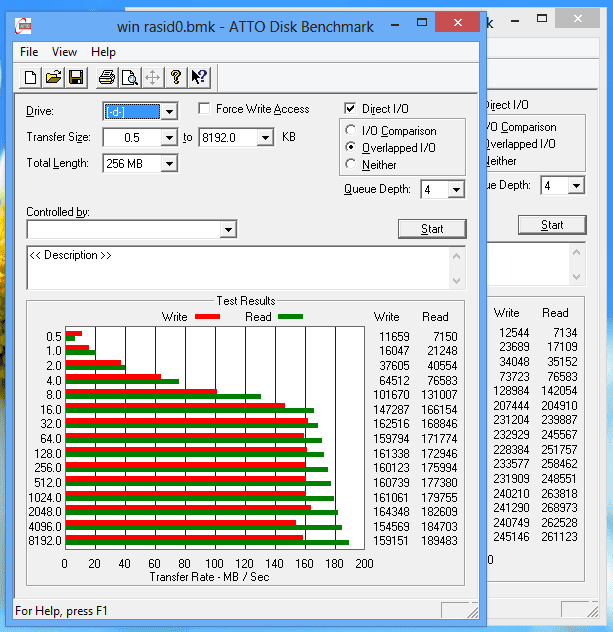Select Overlapped I/O radio button
Viewport: 613px width, 632px height.
[x=351, y=148]
